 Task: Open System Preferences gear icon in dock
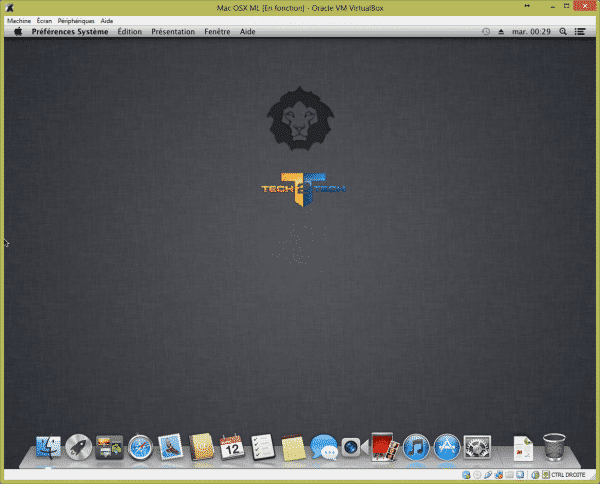coord(477,447)
